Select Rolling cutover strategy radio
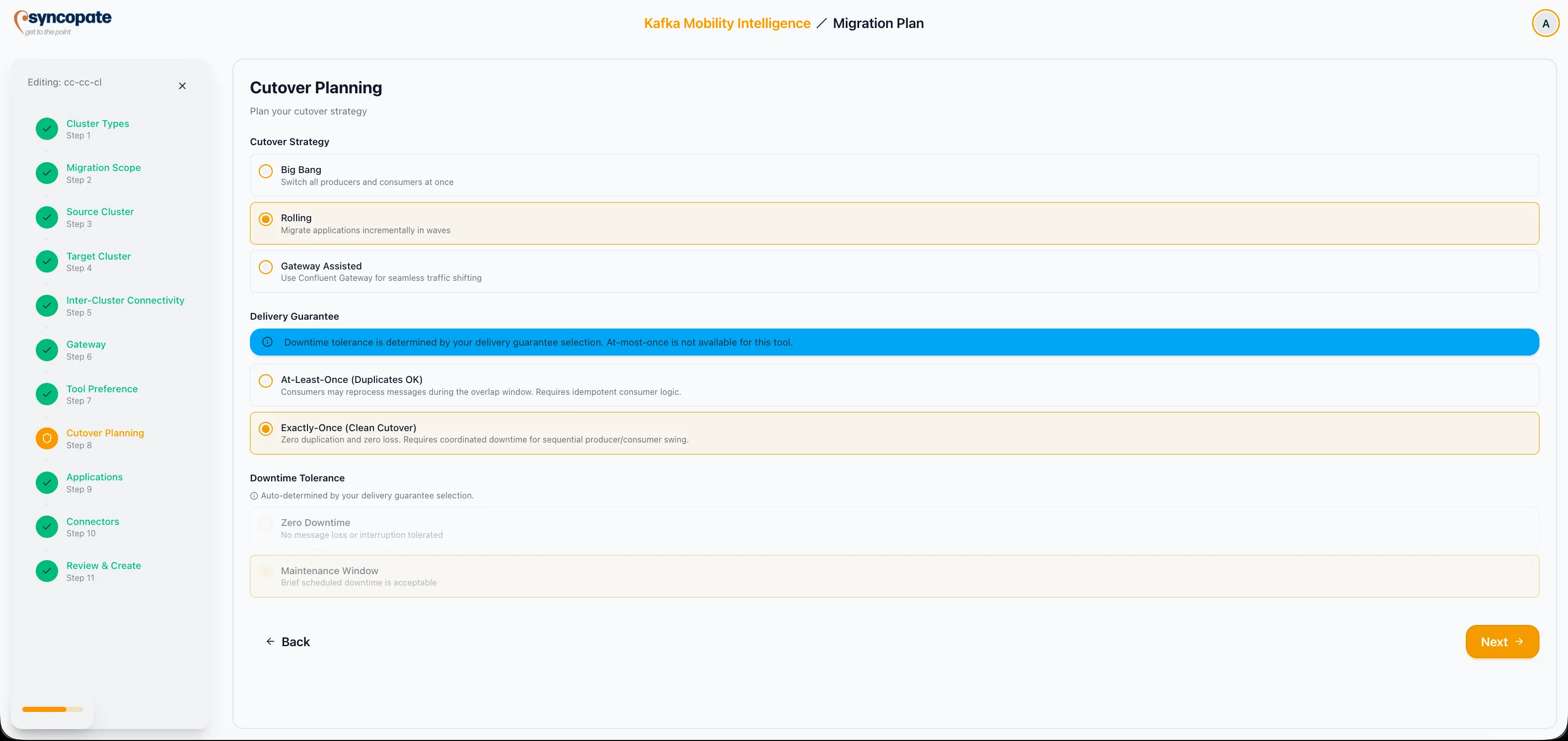The height and width of the screenshot is (741, 1568). 266,219
